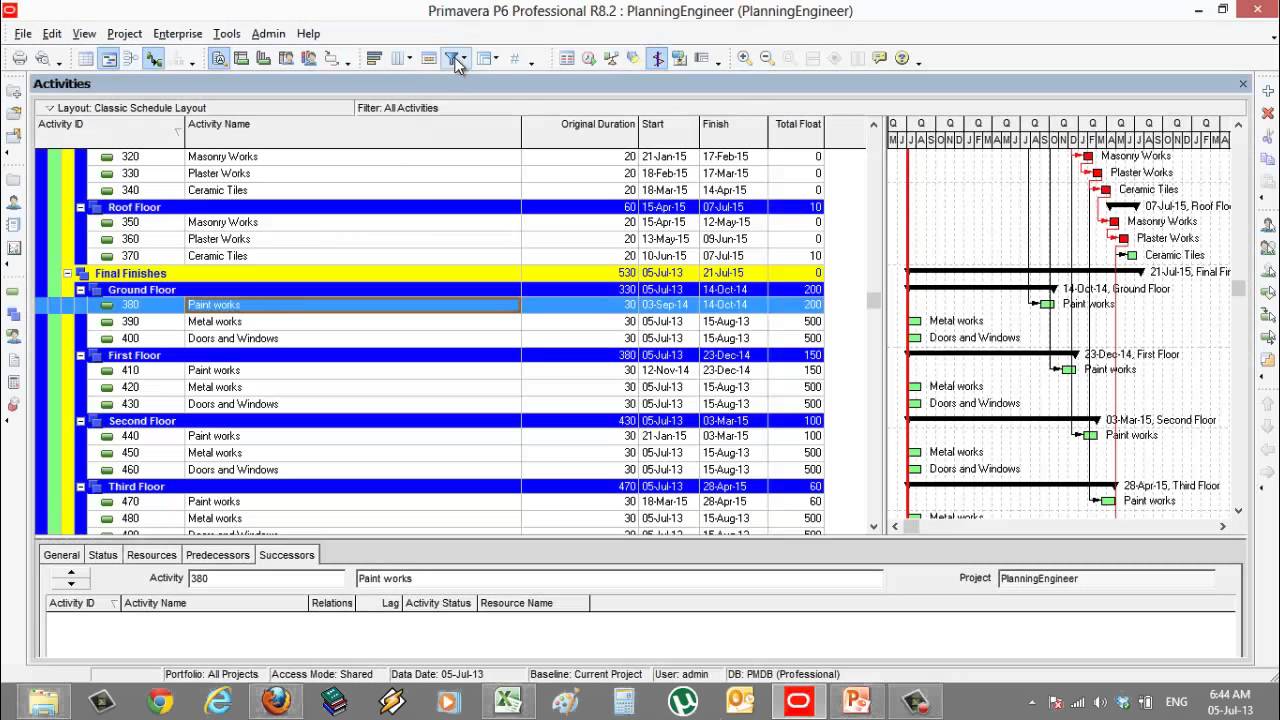Open Google Chrome from the taskbar
This screenshot has width=1280, height=720.
pyautogui.click(x=160, y=701)
